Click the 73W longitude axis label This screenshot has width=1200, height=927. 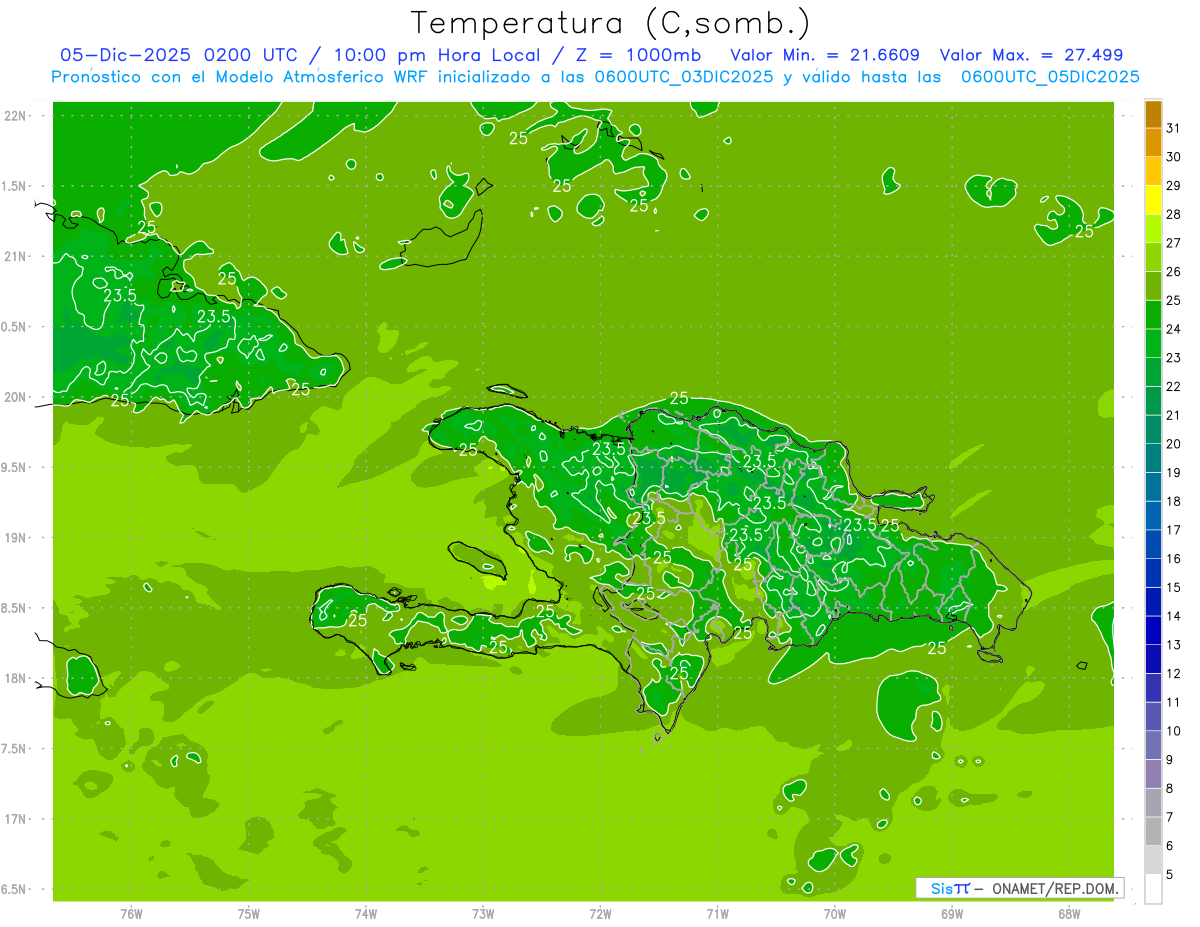coord(483,914)
